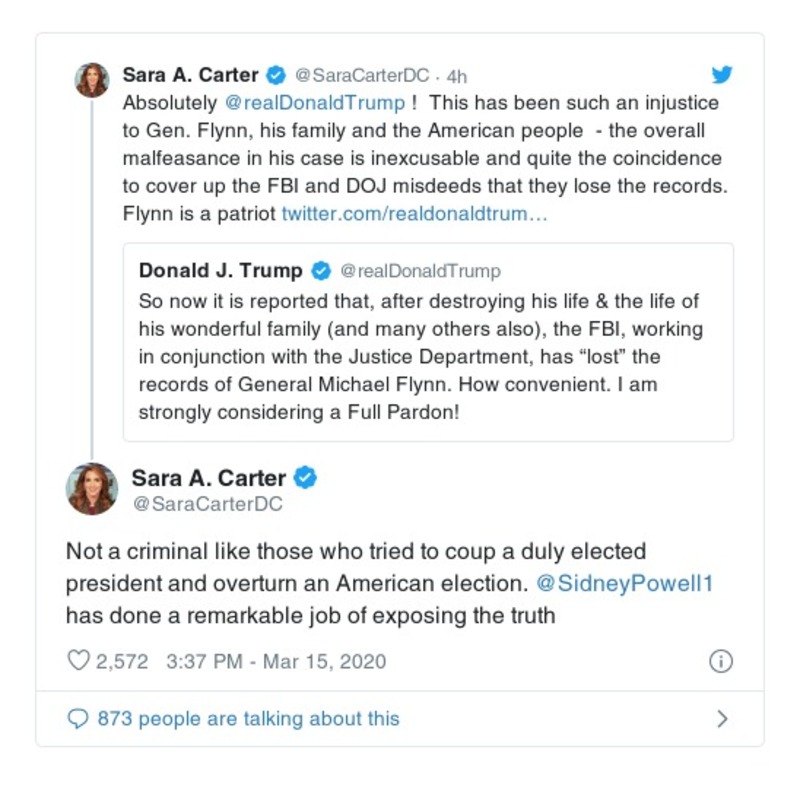Click the @realDonaldTrump mention in tweet text
The width and height of the screenshot is (800, 794).
[314, 103]
